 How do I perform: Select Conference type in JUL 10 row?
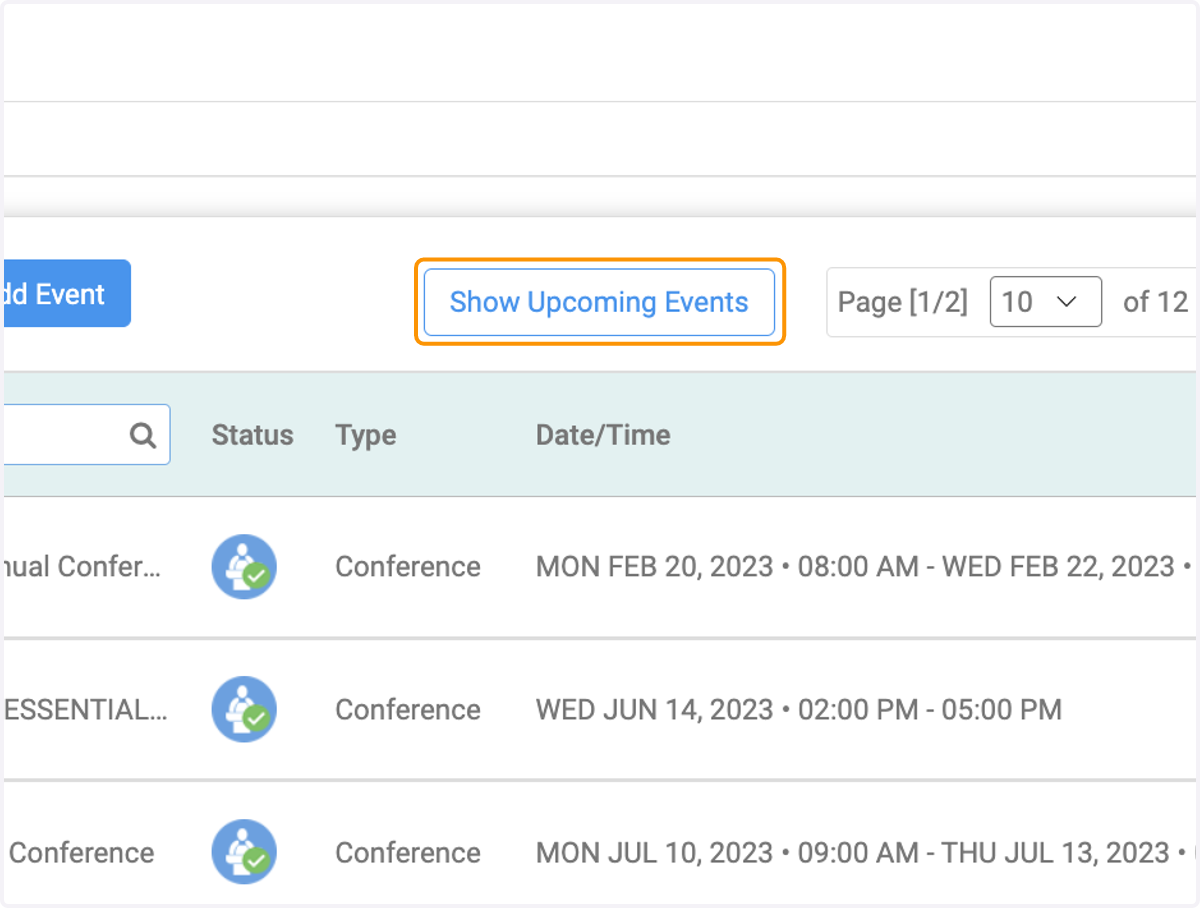coord(408,853)
